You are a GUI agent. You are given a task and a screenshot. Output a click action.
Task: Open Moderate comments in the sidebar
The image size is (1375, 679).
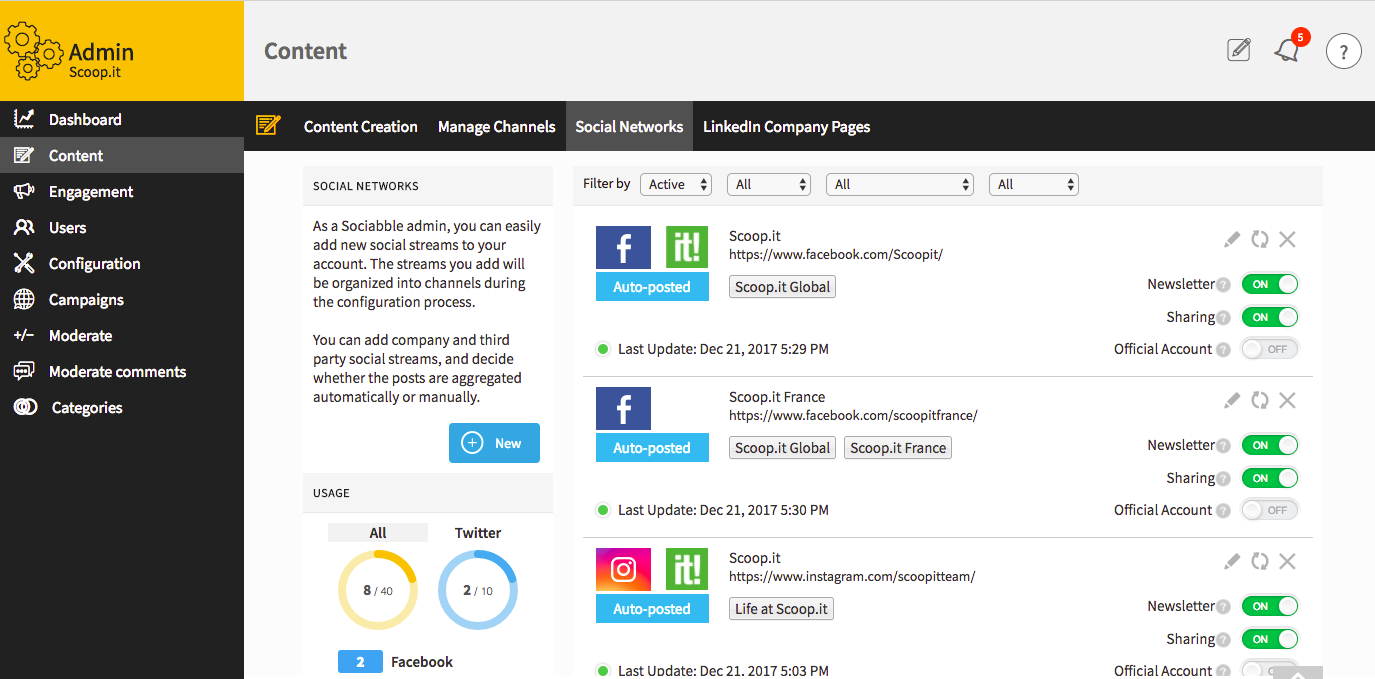[x=122, y=371]
